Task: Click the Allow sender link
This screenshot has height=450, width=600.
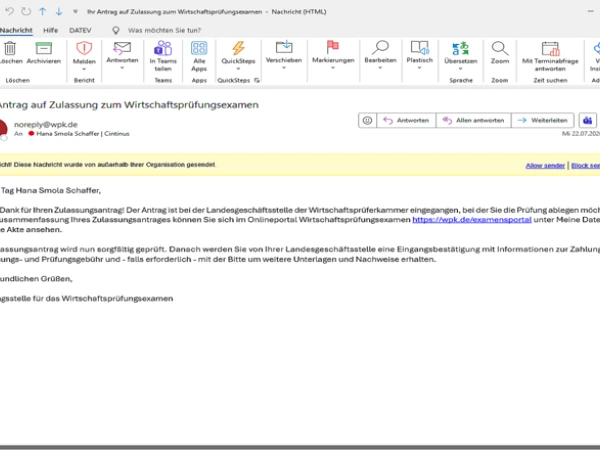Action: tap(545, 166)
